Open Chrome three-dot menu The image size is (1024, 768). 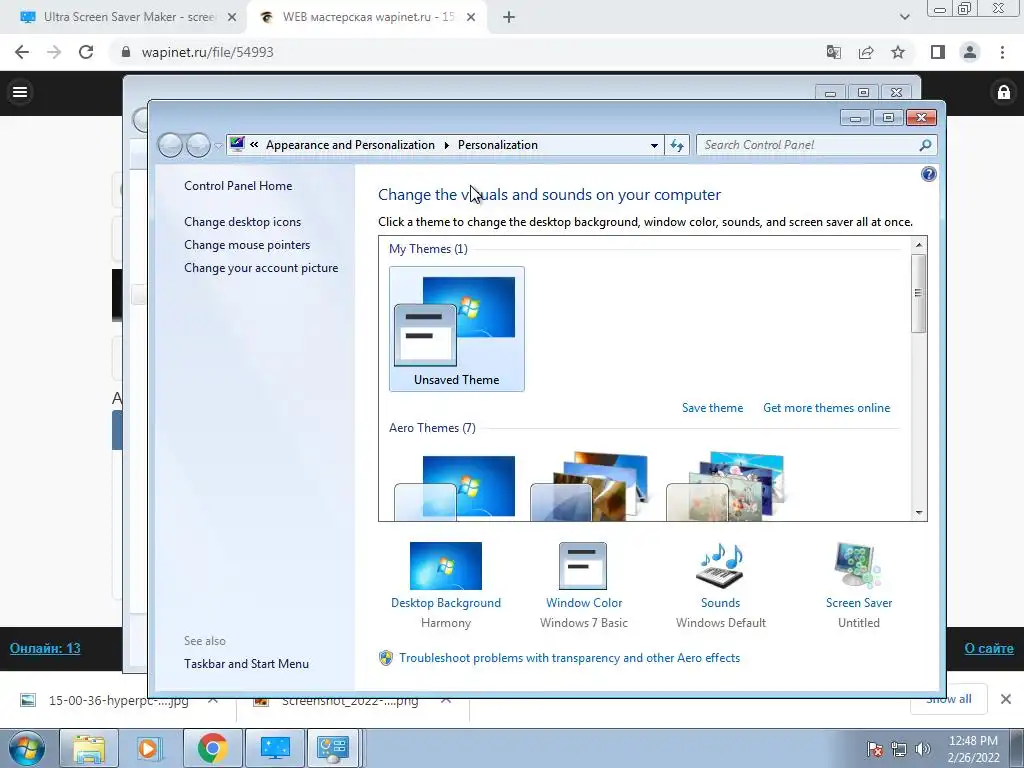(x=1002, y=52)
